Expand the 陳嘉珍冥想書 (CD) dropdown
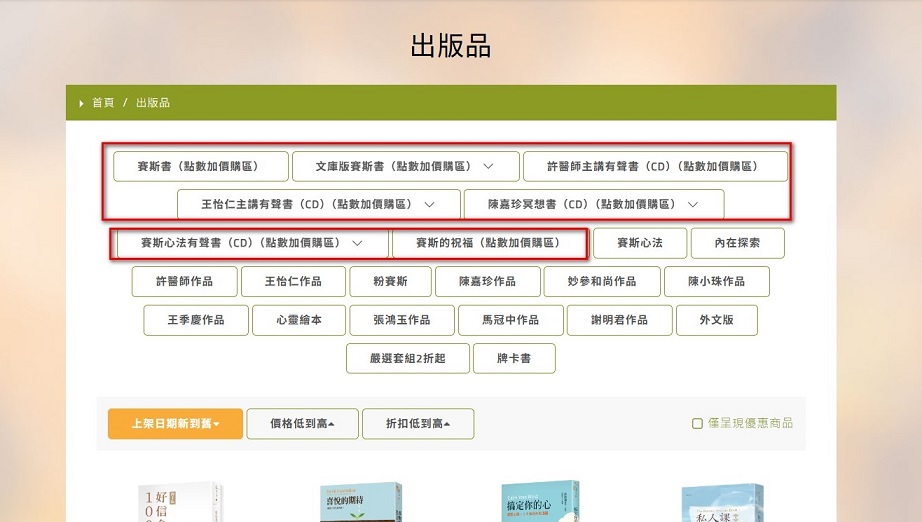Viewport: 922px width, 522px height. coord(691,204)
